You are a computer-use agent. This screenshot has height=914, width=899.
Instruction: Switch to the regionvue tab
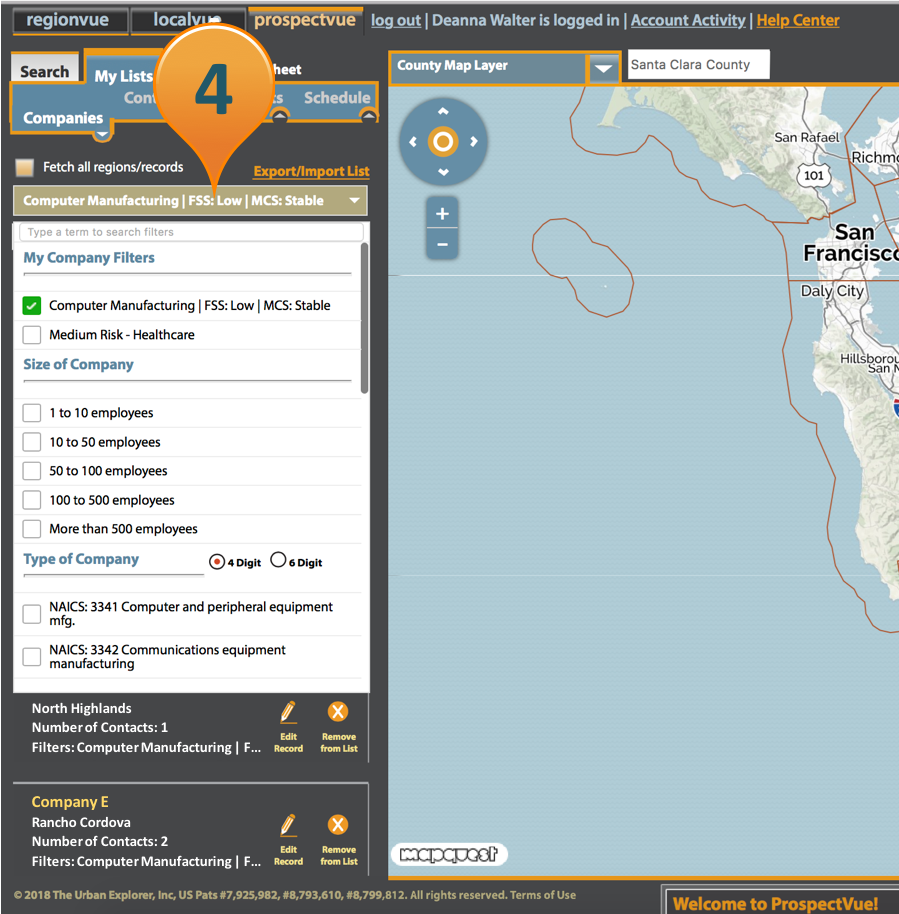(x=69, y=21)
